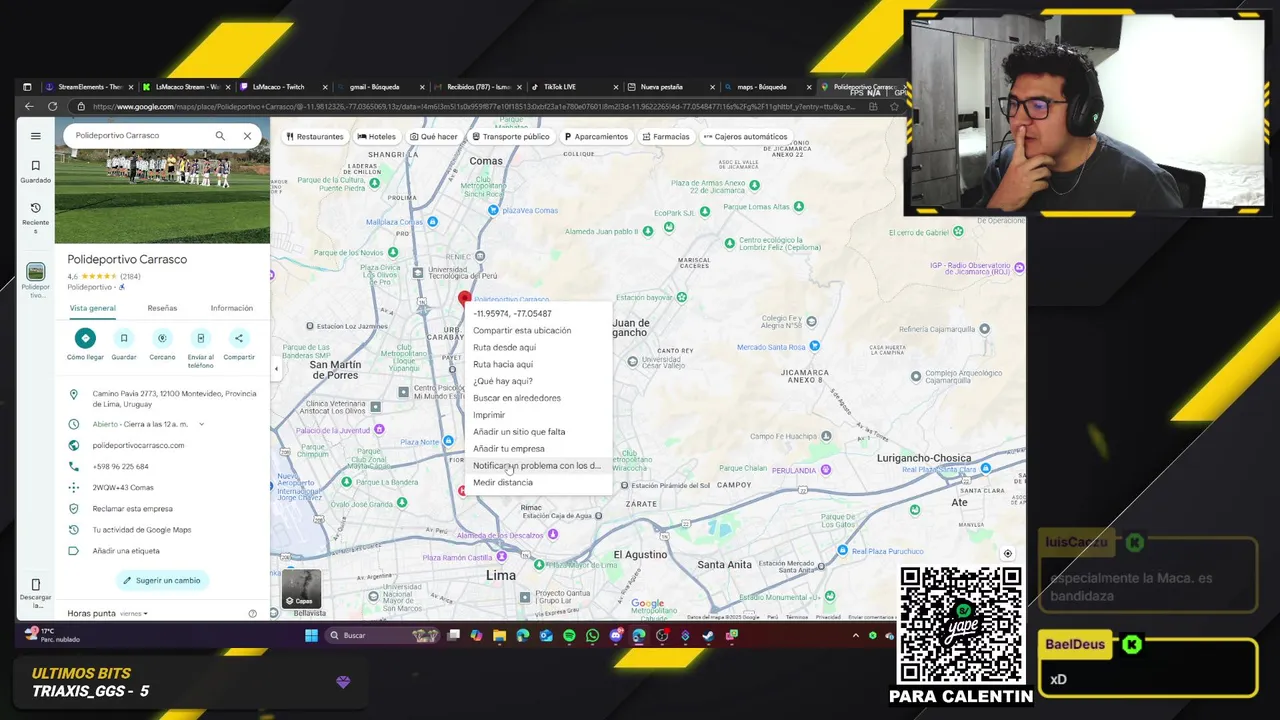Click the Guardar bookmark icon
1280x720 pixels.
[124, 338]
